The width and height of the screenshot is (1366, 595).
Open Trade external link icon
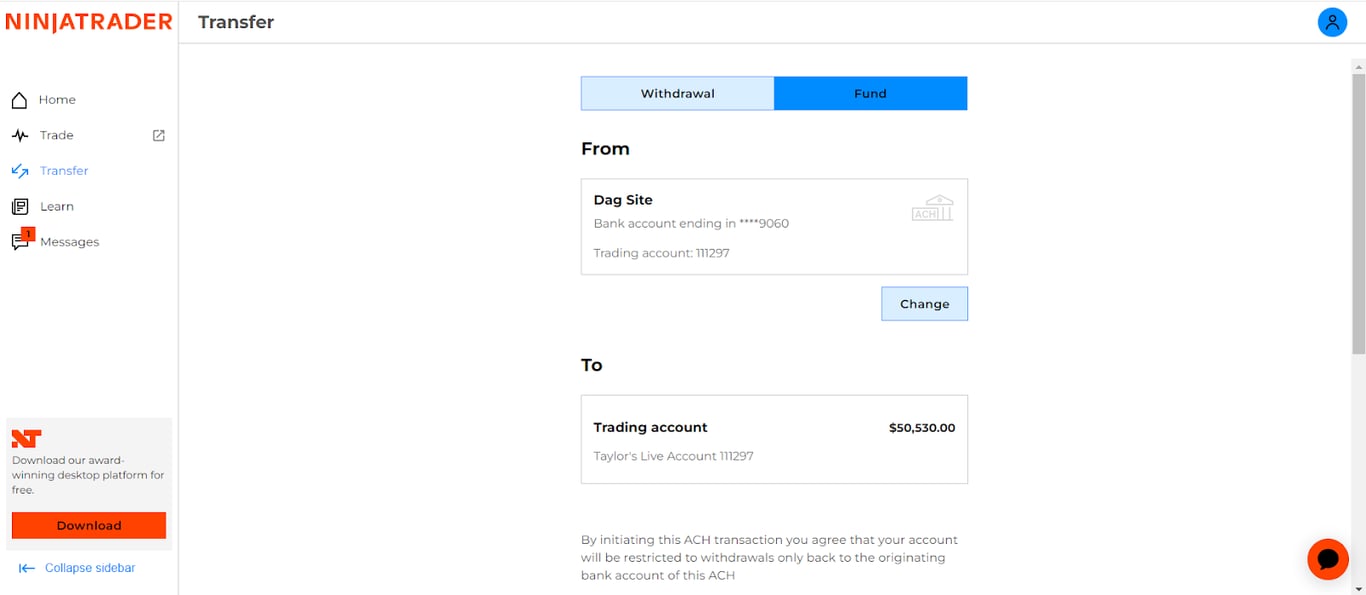158,135
